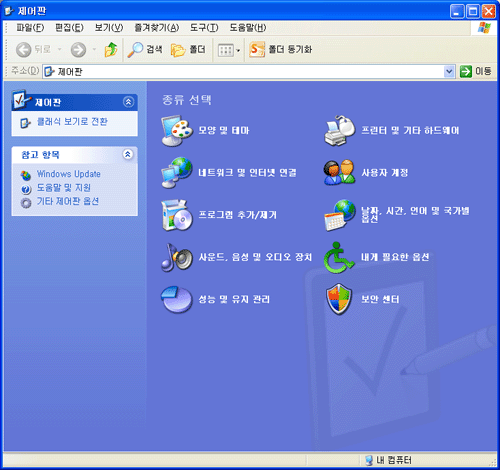Expand the address bar dropdown arrow
The width and height of the screenshot is (500, 470).
[449, 71]
